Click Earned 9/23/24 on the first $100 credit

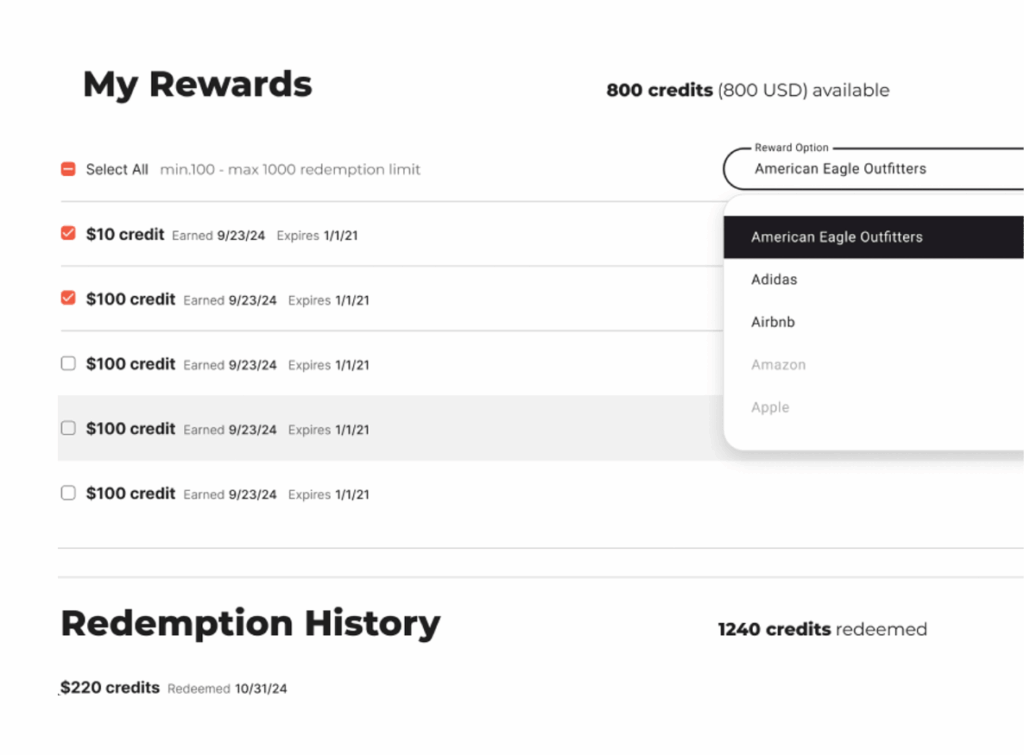234,299
